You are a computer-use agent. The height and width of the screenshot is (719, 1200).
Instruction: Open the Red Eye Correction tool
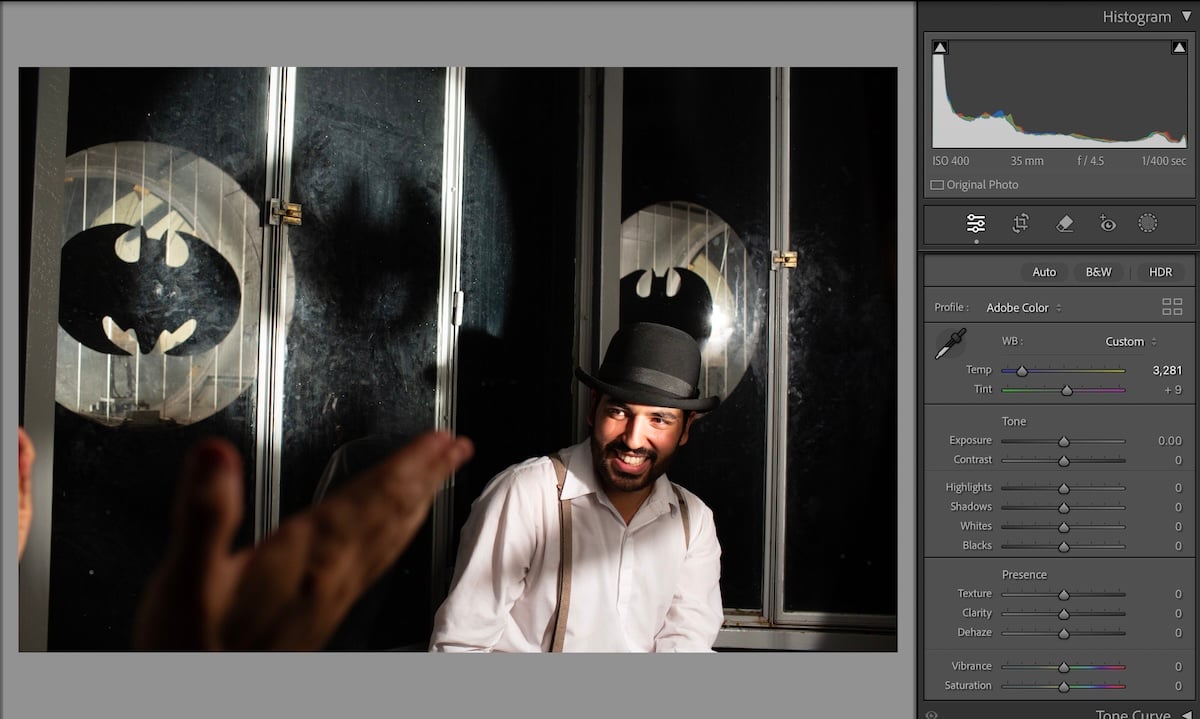(1107, 223)
